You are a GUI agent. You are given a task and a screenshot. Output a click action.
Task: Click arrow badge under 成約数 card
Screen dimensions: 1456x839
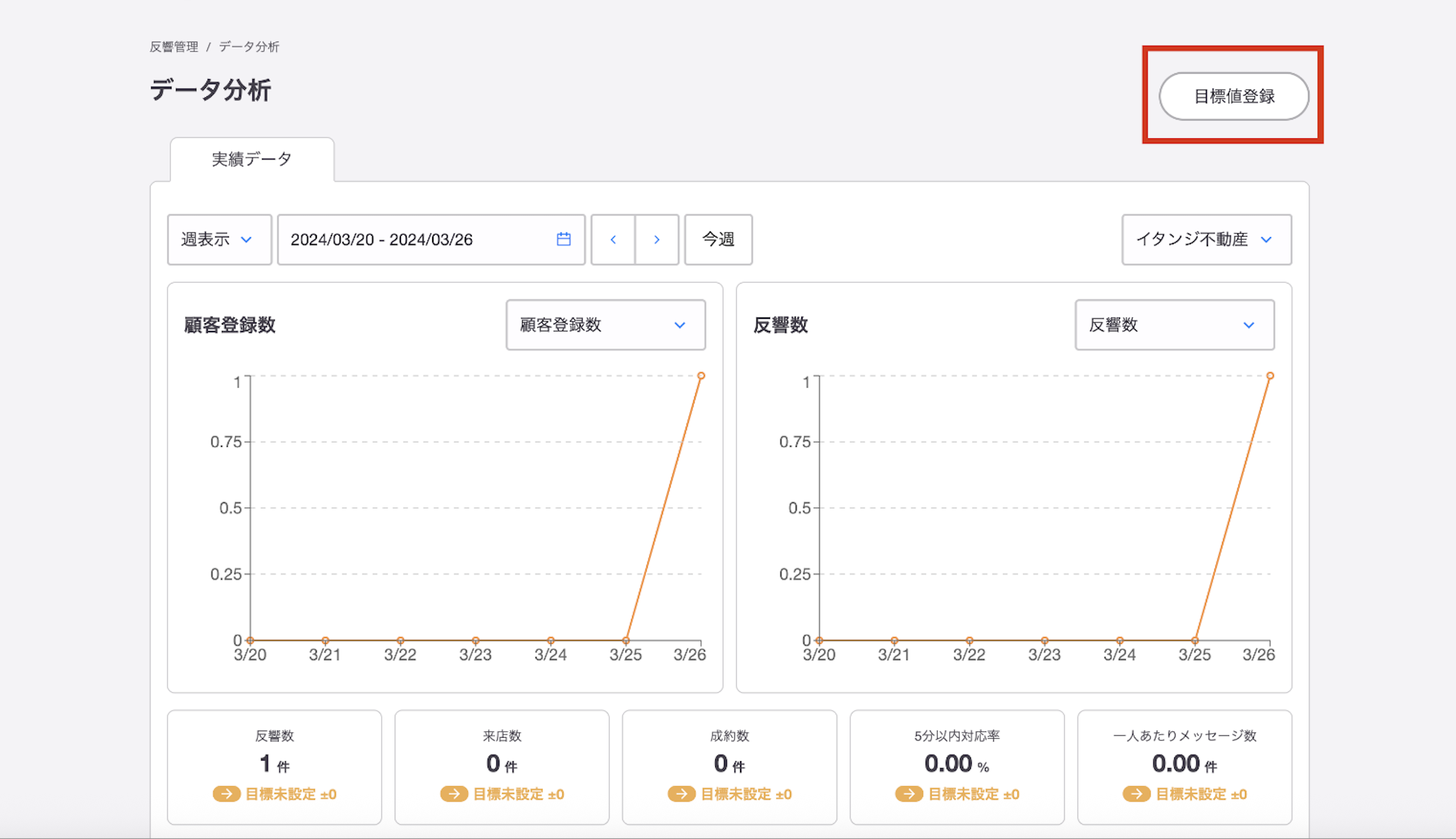tap(681, 794)
